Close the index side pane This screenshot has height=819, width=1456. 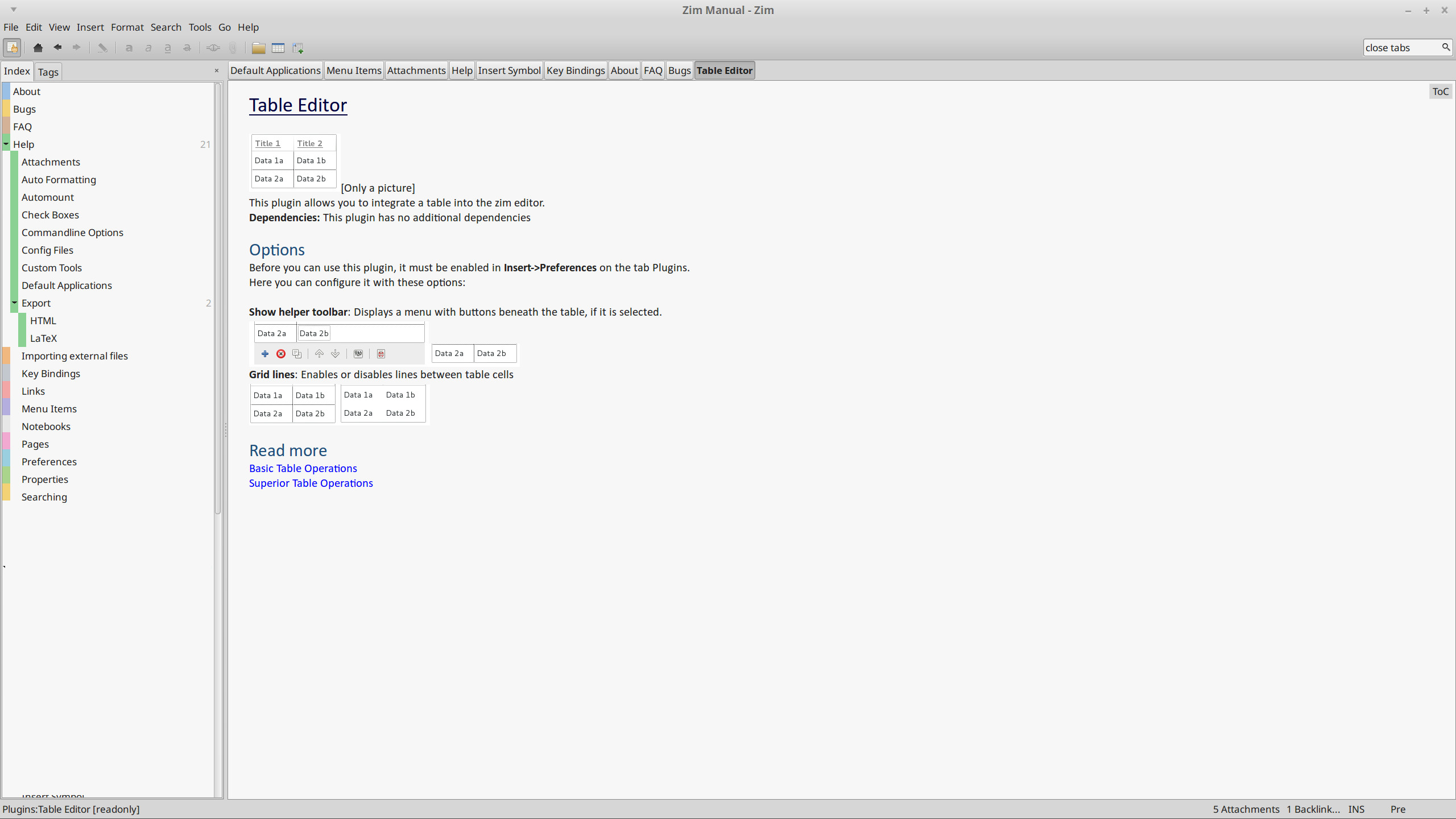point(216,71)
